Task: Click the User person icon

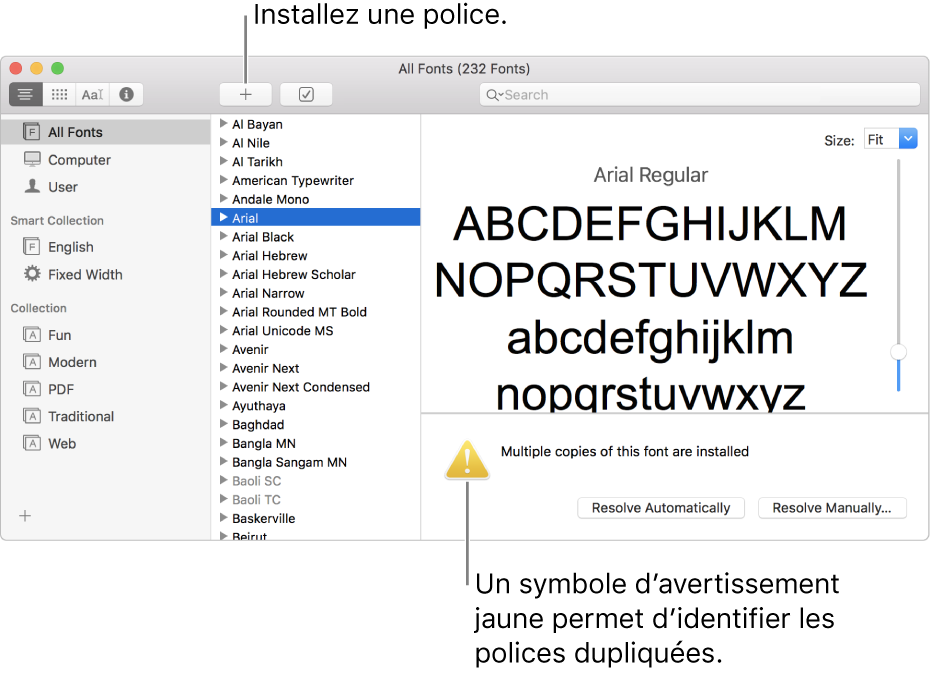Action: [x=32, y=186]
